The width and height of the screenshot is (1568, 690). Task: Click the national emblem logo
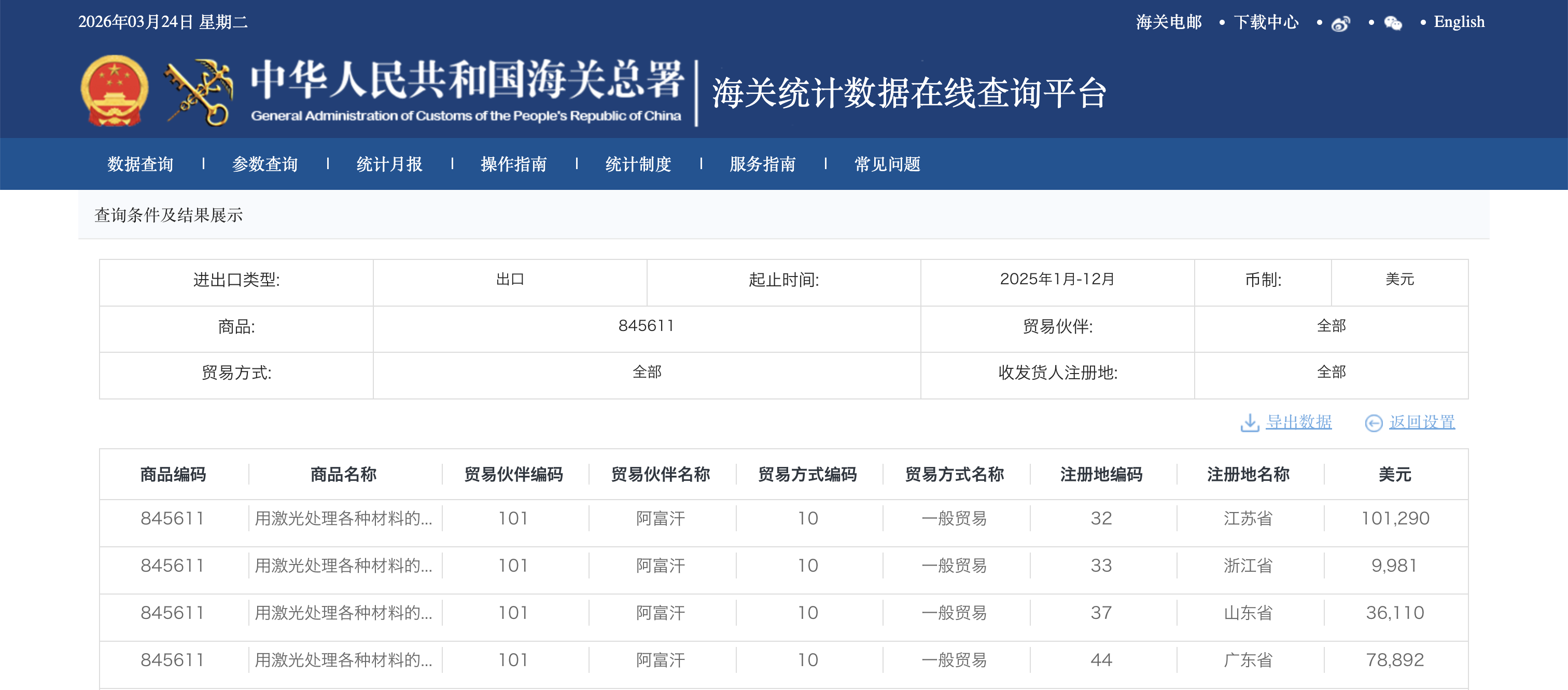pyautogui.click(x=115, y=91)
